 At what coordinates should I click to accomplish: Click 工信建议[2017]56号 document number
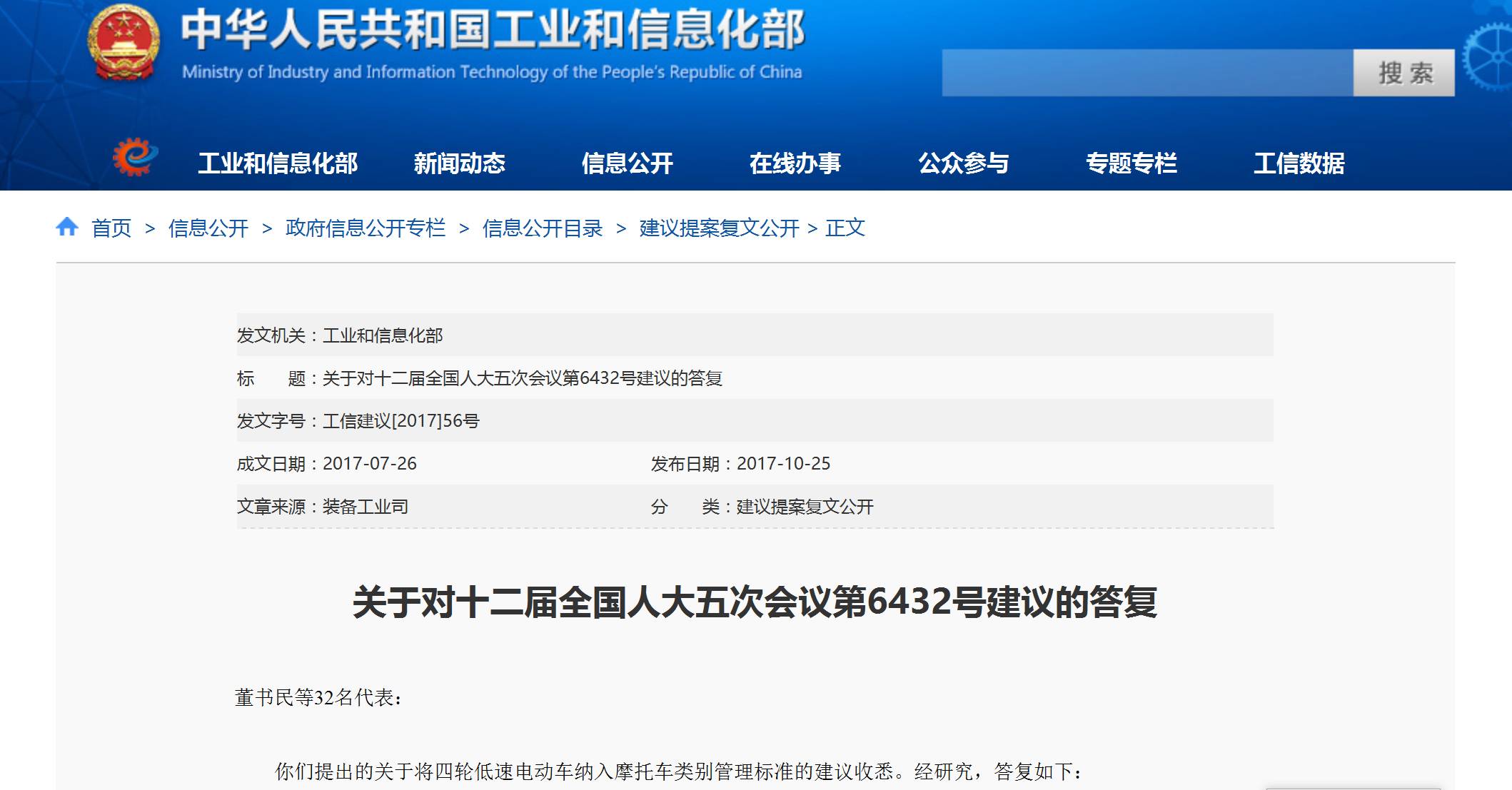pyautogui.click(x=401, y=420)
